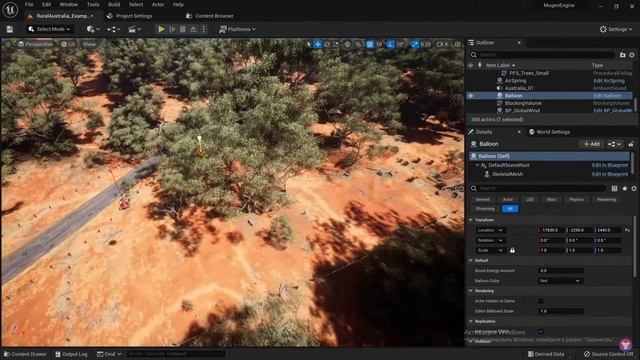Open the blueprint options dropdown beside Add
Viewport: 640px width, 360px height.
(x=614, y=144)
